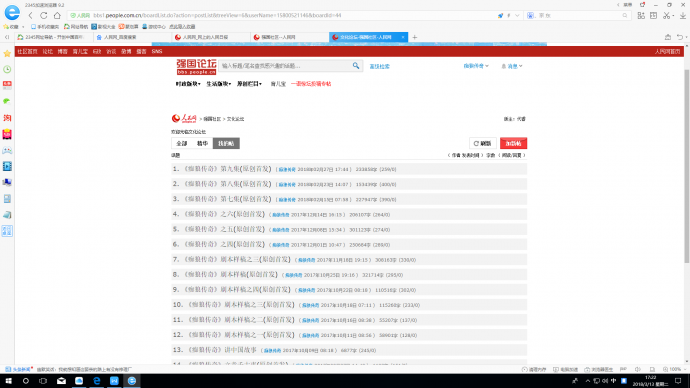Click the 100% zoom level in status bar
This screenshot has width=690, height=388.
pyautogui.click(x=672, y=370)
